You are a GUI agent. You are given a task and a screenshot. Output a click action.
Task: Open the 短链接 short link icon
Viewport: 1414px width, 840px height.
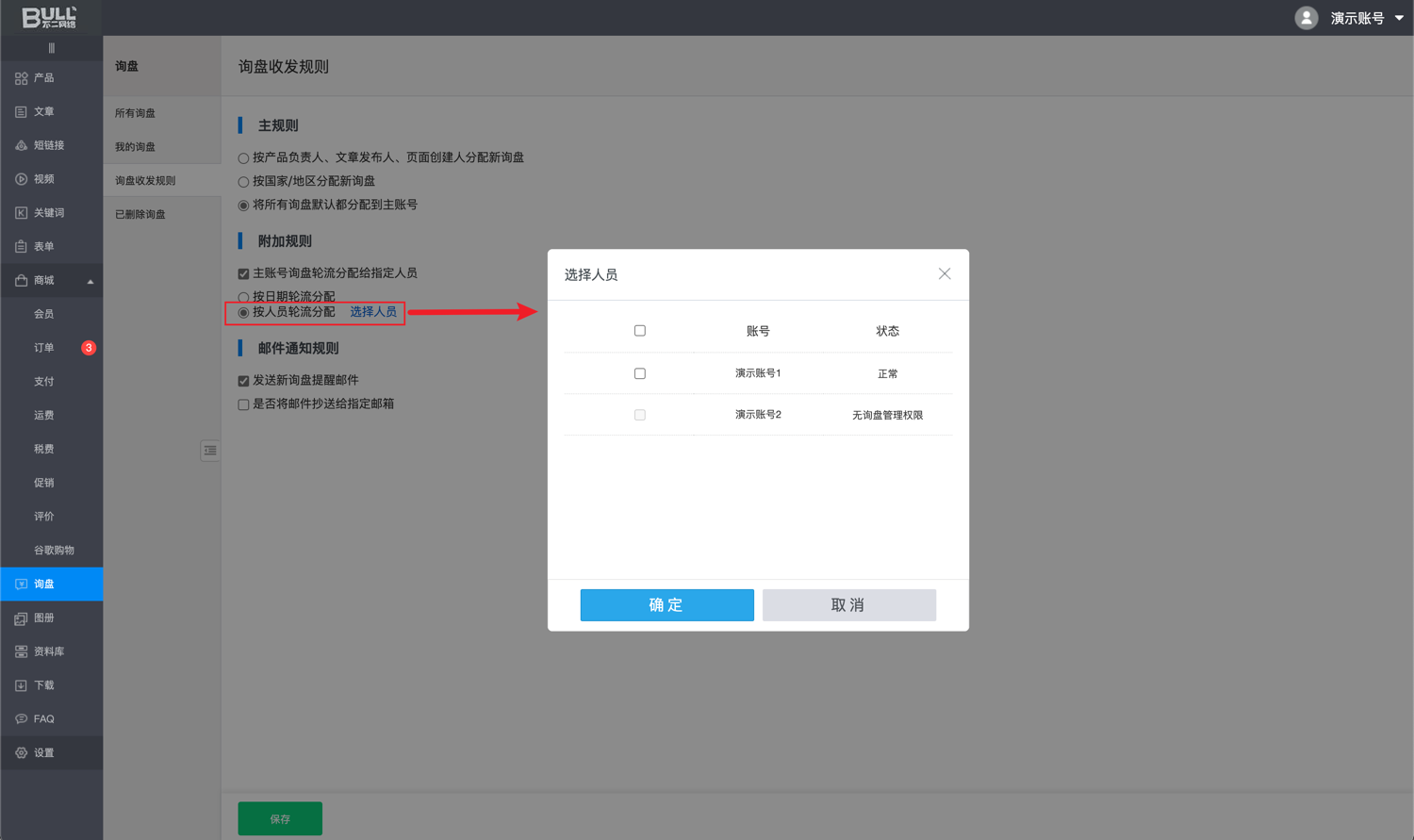coord(21,145)
